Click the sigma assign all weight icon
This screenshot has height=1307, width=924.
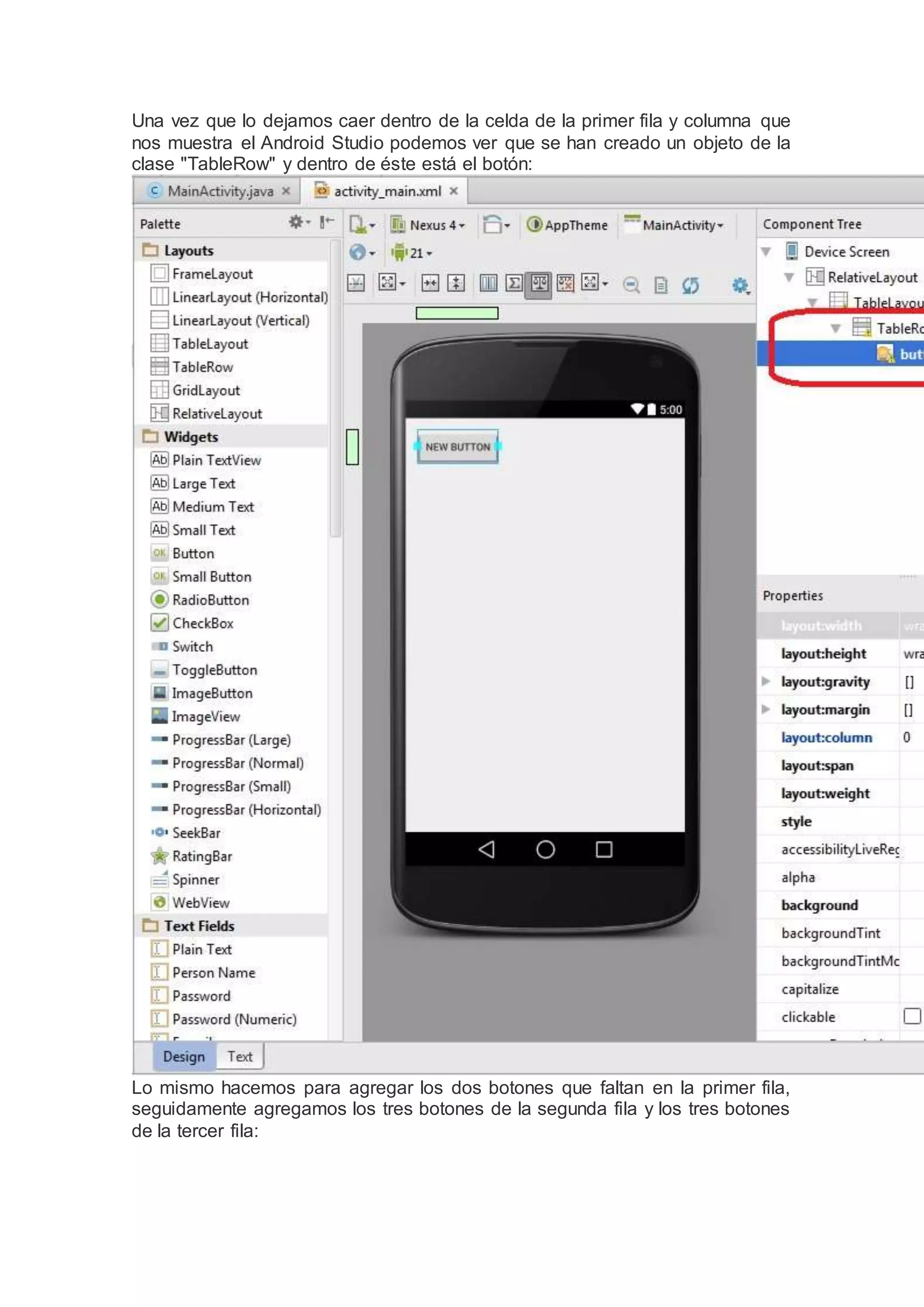click(514, 283)
